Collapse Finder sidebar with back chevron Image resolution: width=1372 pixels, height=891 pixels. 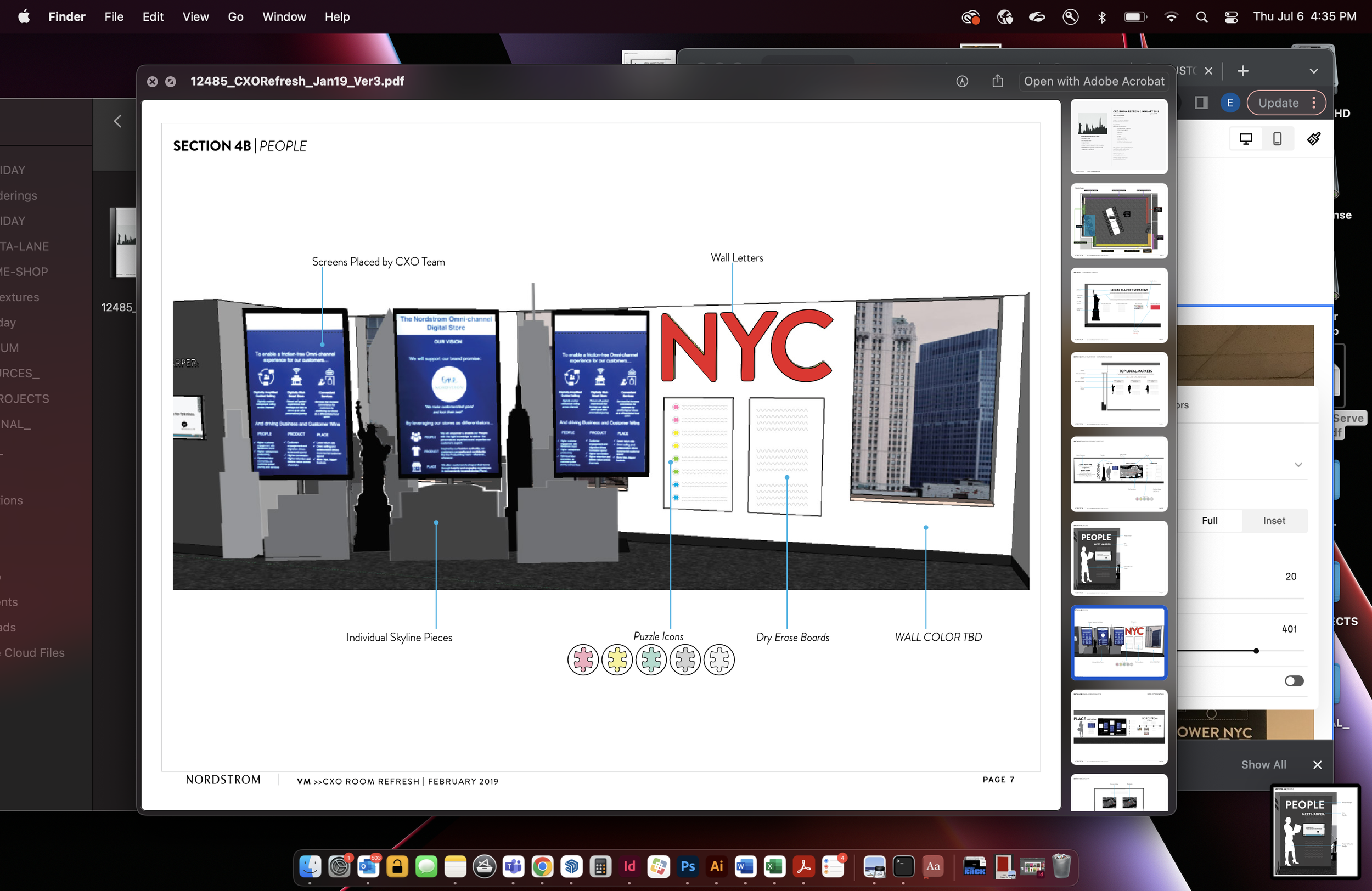tap(117, 121)
